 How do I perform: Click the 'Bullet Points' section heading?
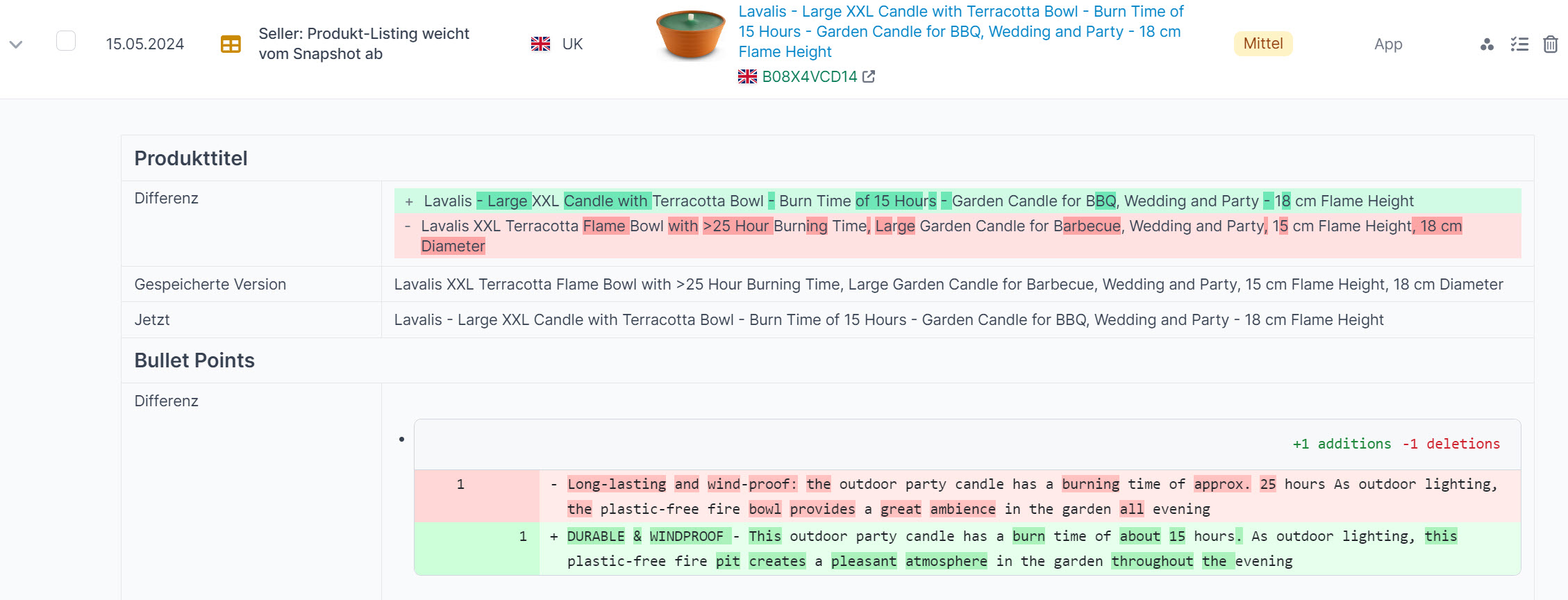pos(194,360)
